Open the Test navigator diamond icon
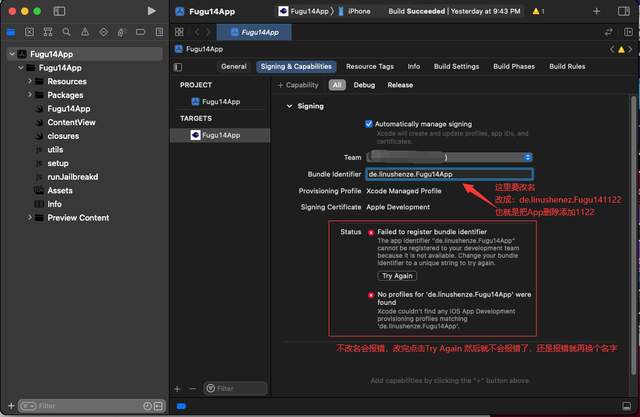The width and height of the screenshot is (640, 417). click(104, 32)
